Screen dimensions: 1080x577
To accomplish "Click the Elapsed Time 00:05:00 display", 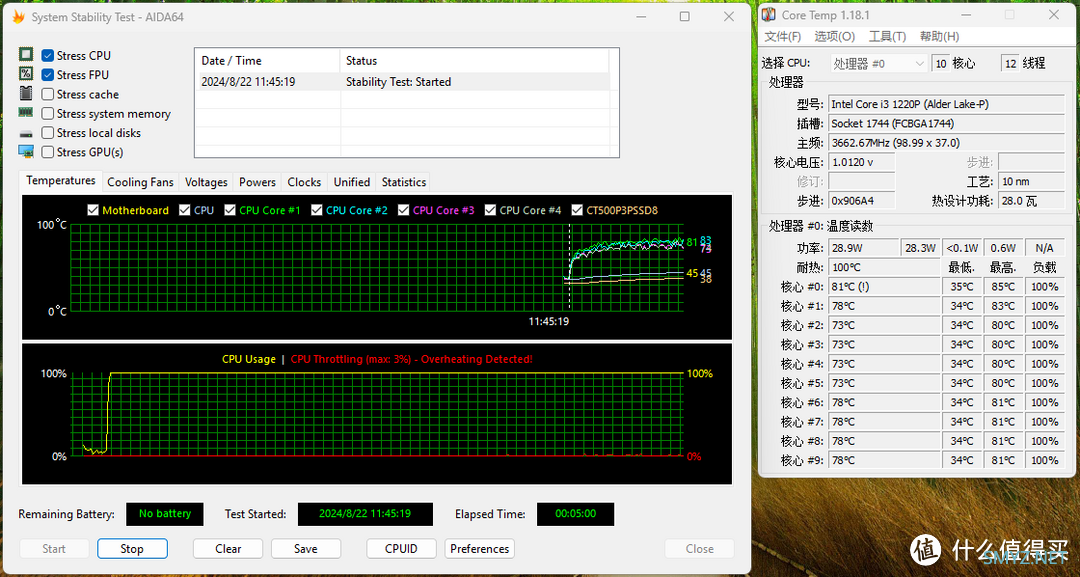I will [575, 514].
